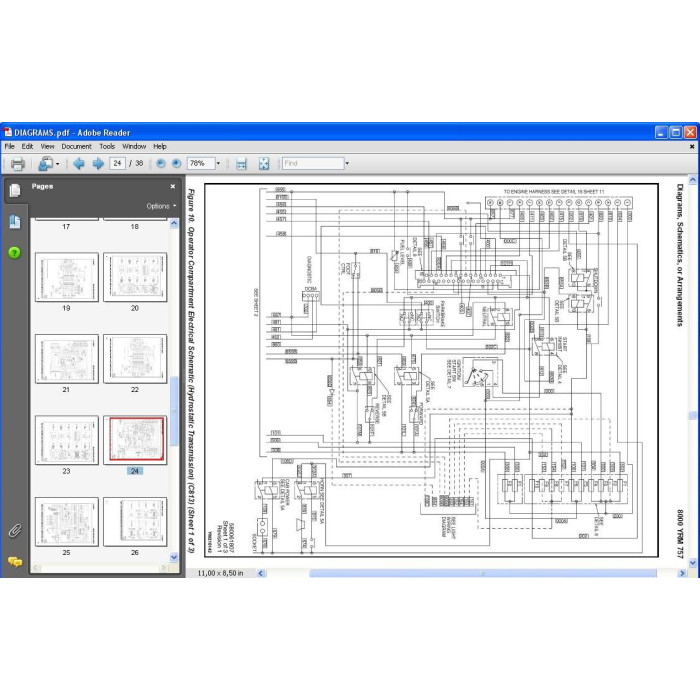Open the Attachments paperclip panel

15,531
